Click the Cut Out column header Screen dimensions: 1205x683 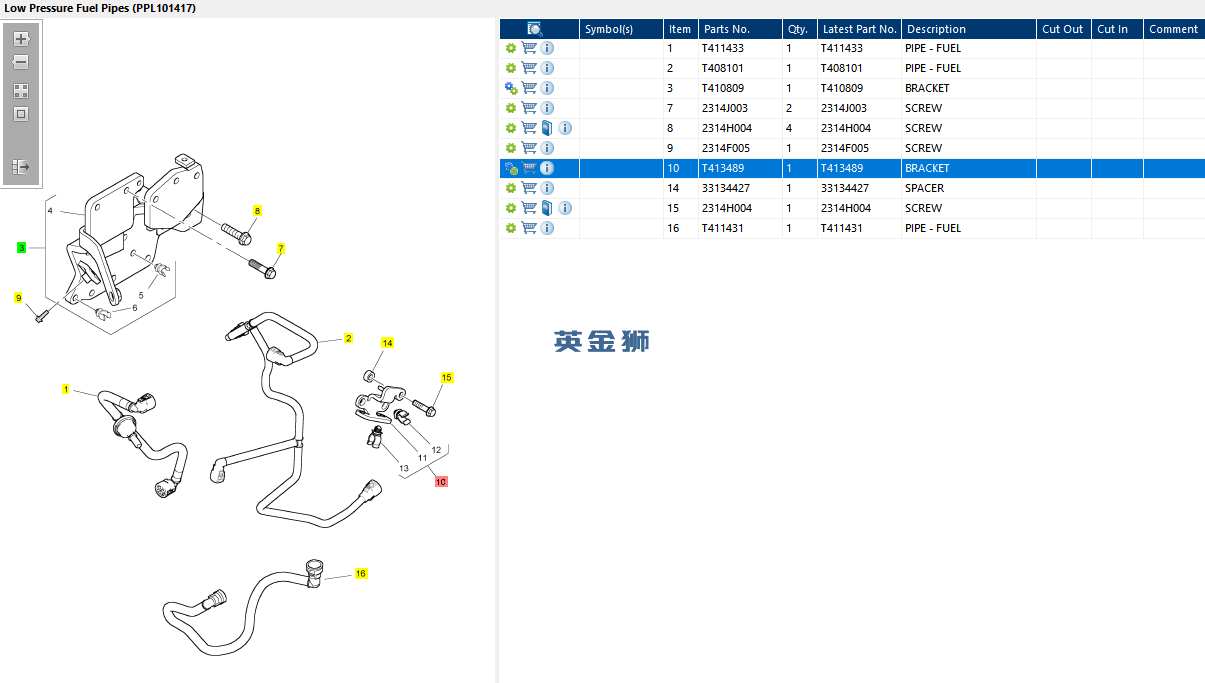coord(1063,29)
